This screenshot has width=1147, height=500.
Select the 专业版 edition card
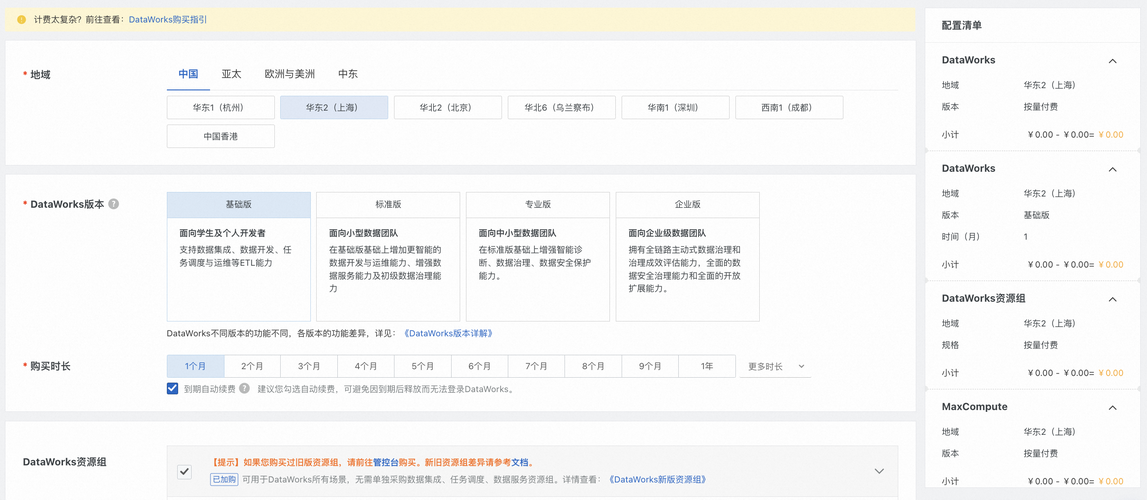tap(538, 257)
